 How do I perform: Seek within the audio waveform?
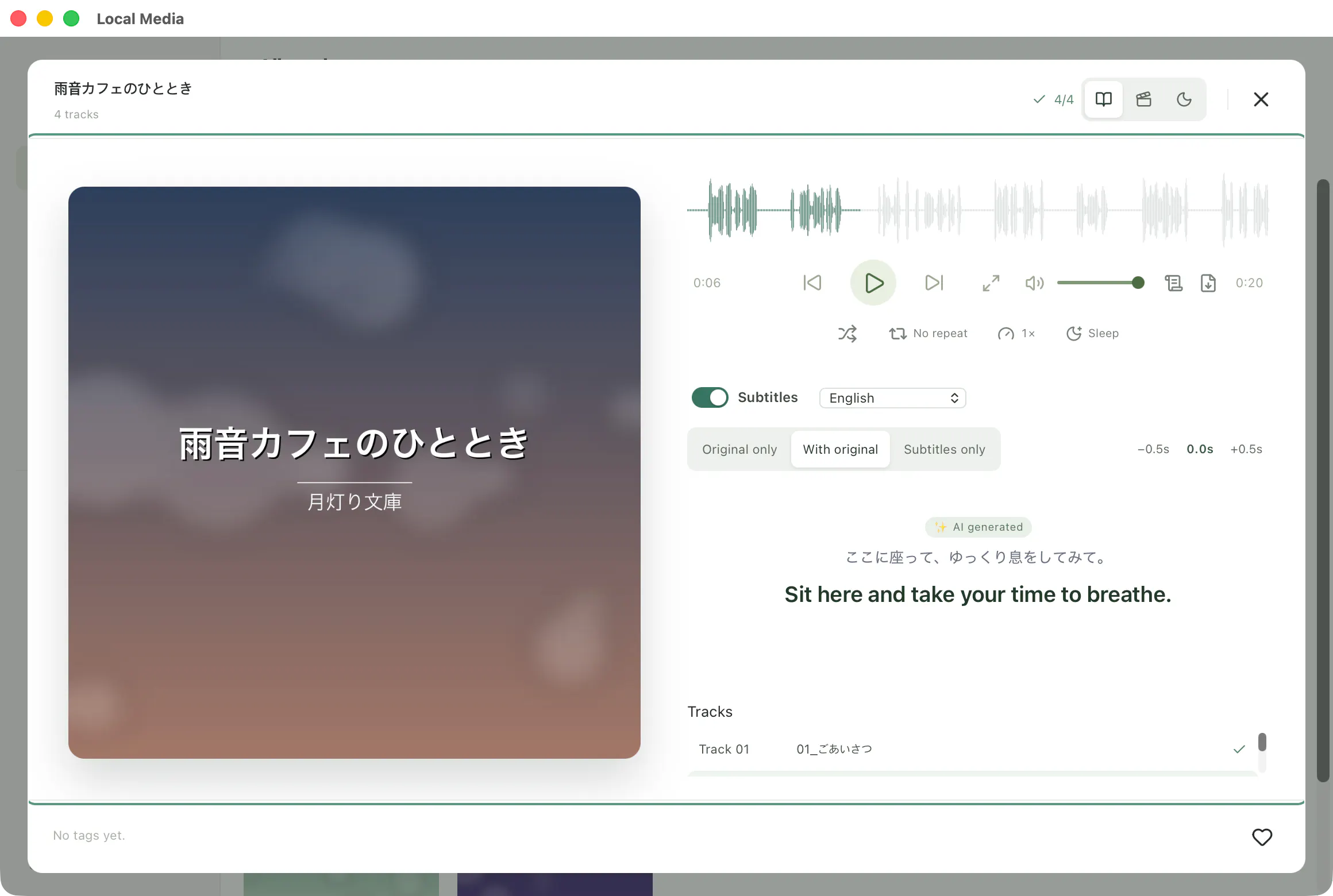(x=977, y=210)
